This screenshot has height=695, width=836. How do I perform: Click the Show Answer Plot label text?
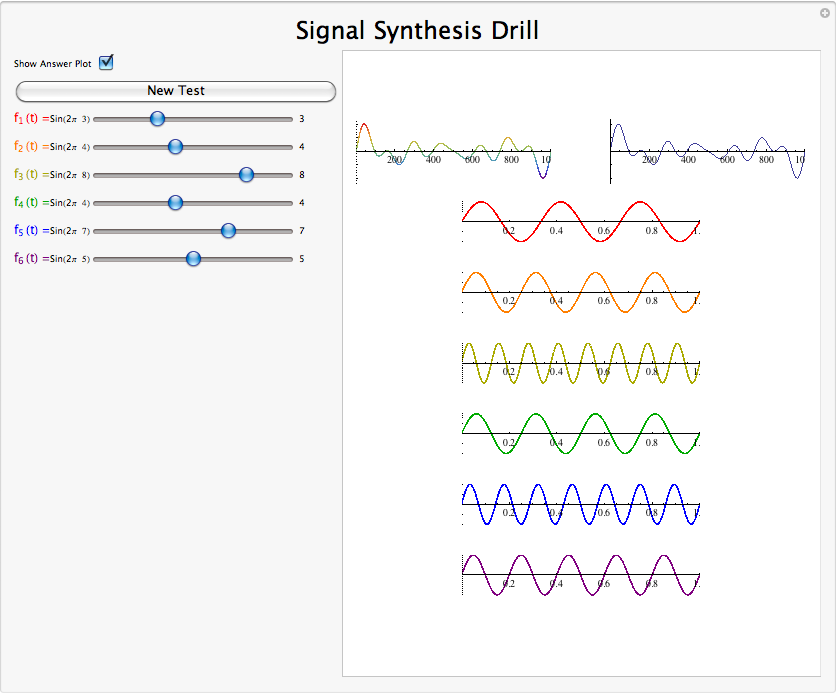click(52, 64)
